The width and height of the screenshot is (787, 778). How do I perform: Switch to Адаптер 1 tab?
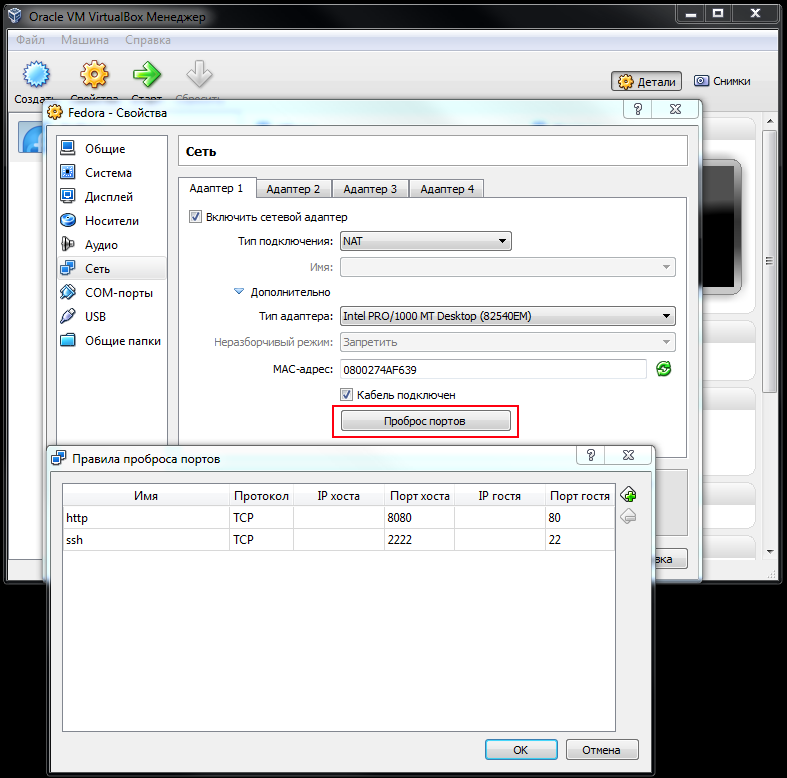click(x=216, y=188)
